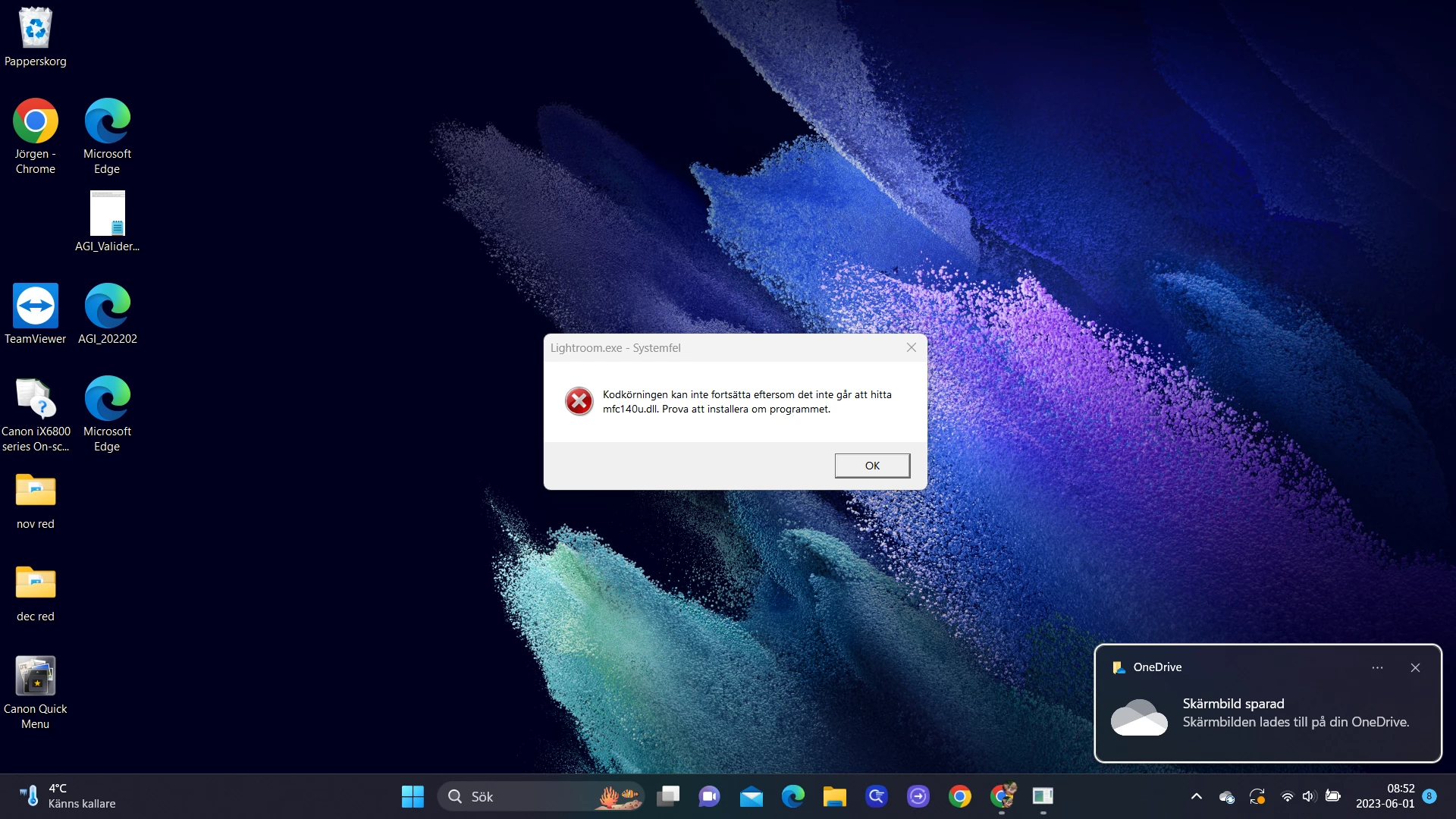Click OK in the Lightroom error dialog
This screenshot has height=819, width=1456.
click(x=872, y=466)
